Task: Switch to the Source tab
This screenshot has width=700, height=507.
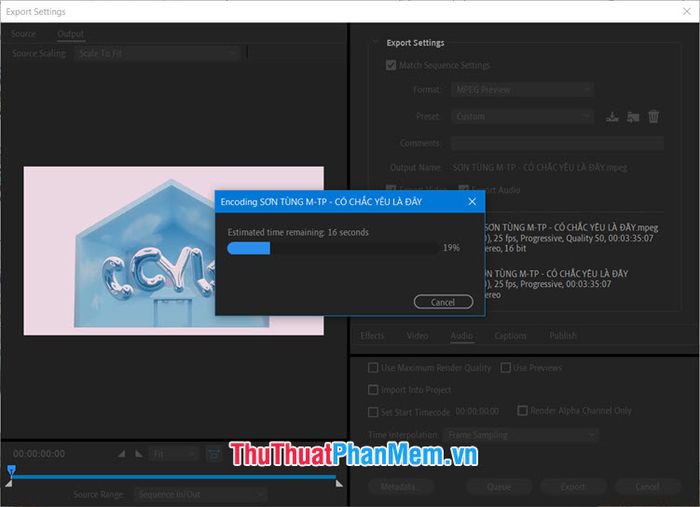Action: pos(23,34)
